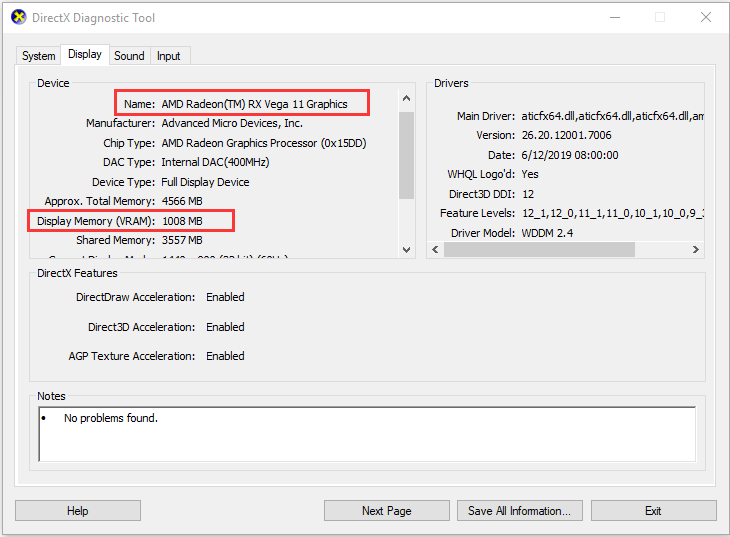Click Internal DAC(400MHz) value

215,162
